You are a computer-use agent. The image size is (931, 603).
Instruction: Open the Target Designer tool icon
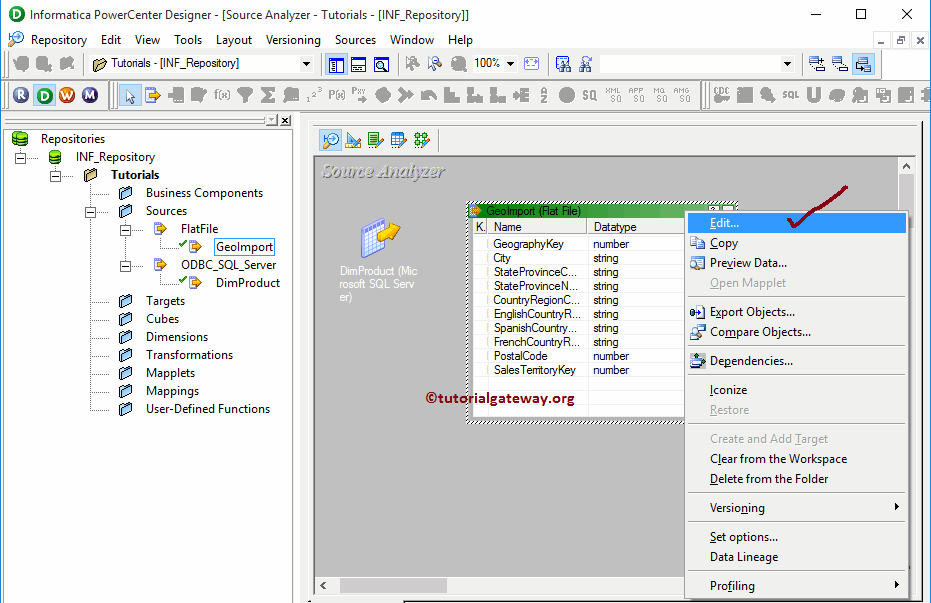353,140
